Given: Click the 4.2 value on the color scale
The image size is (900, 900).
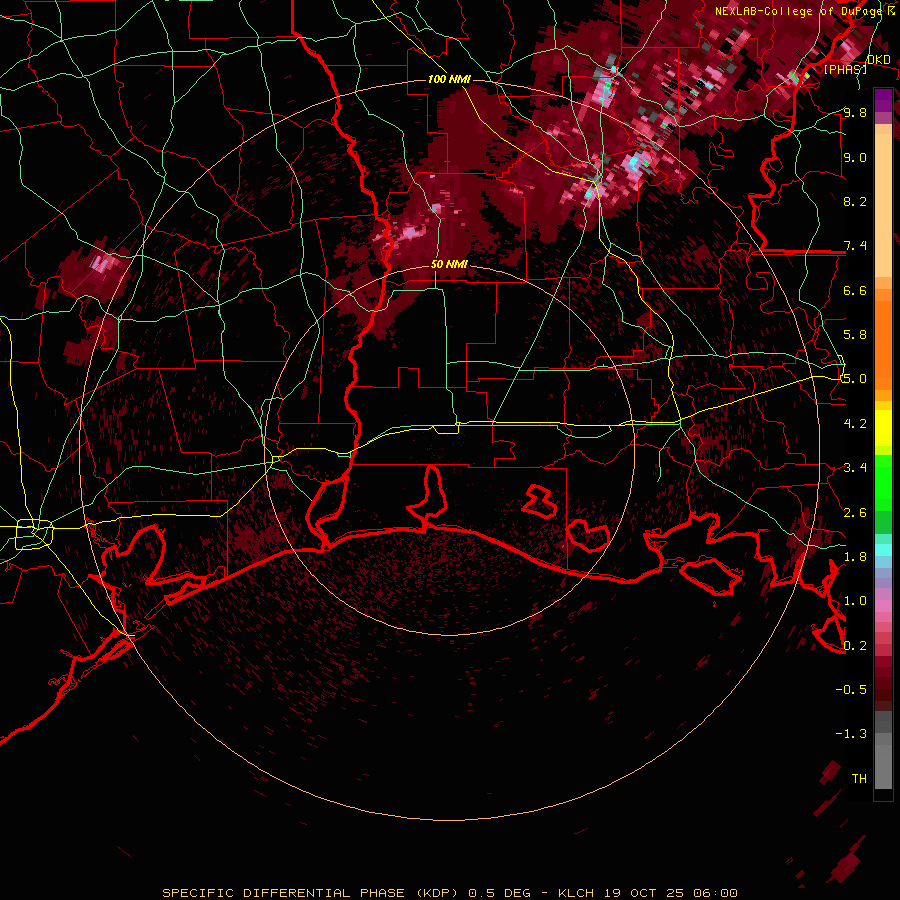Looking at the screenshot, I should (x=855, y=424).
